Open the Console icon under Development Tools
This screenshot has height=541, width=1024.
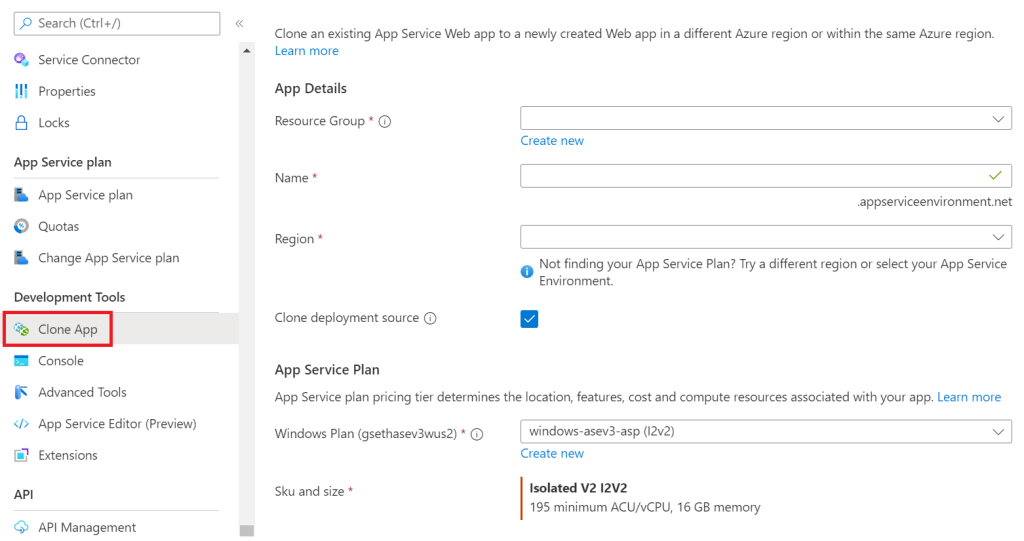click(x=21, y=361)
